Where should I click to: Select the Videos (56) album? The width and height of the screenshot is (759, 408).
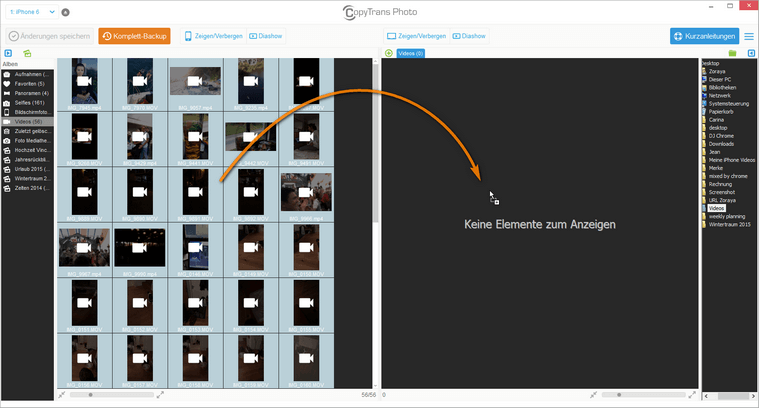[x=27, y=121]
